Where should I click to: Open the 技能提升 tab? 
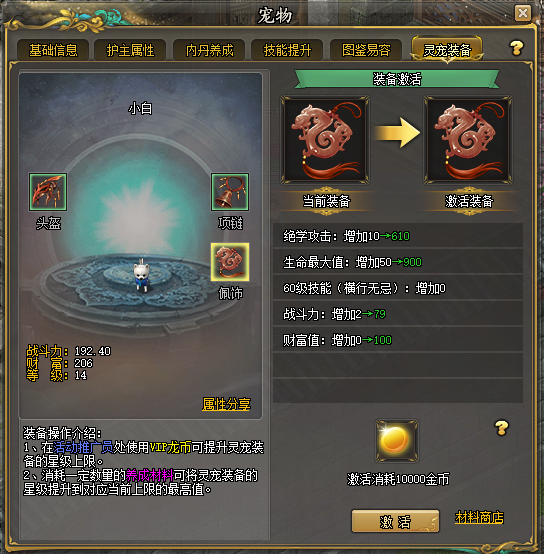pos(287,50)
